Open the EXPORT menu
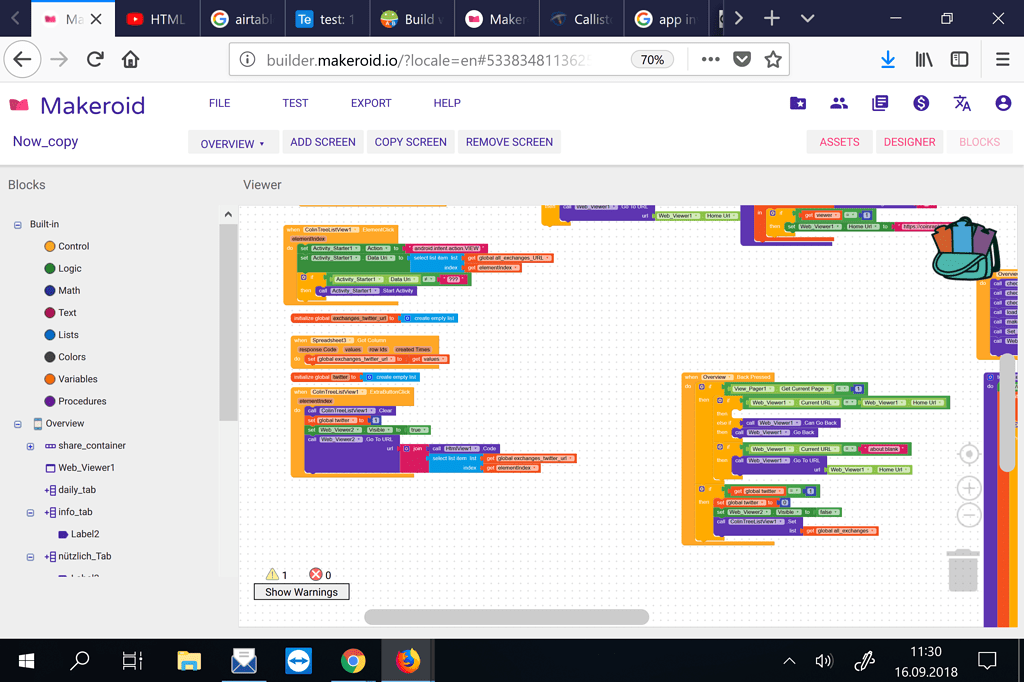1024x682 pixels. pyautogui.click(x=370, y=102)
